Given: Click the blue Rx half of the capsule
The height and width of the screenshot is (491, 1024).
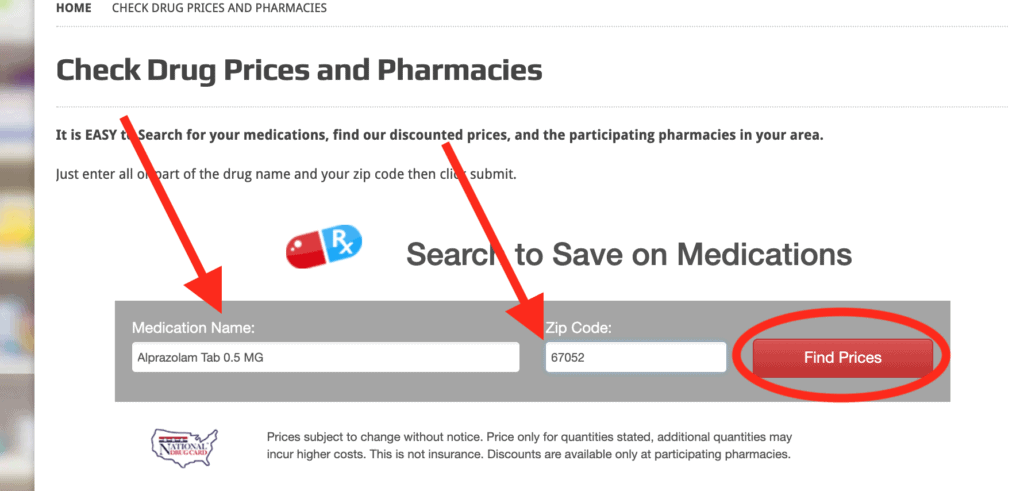Looking at the screenshot, I should (344, 241).
